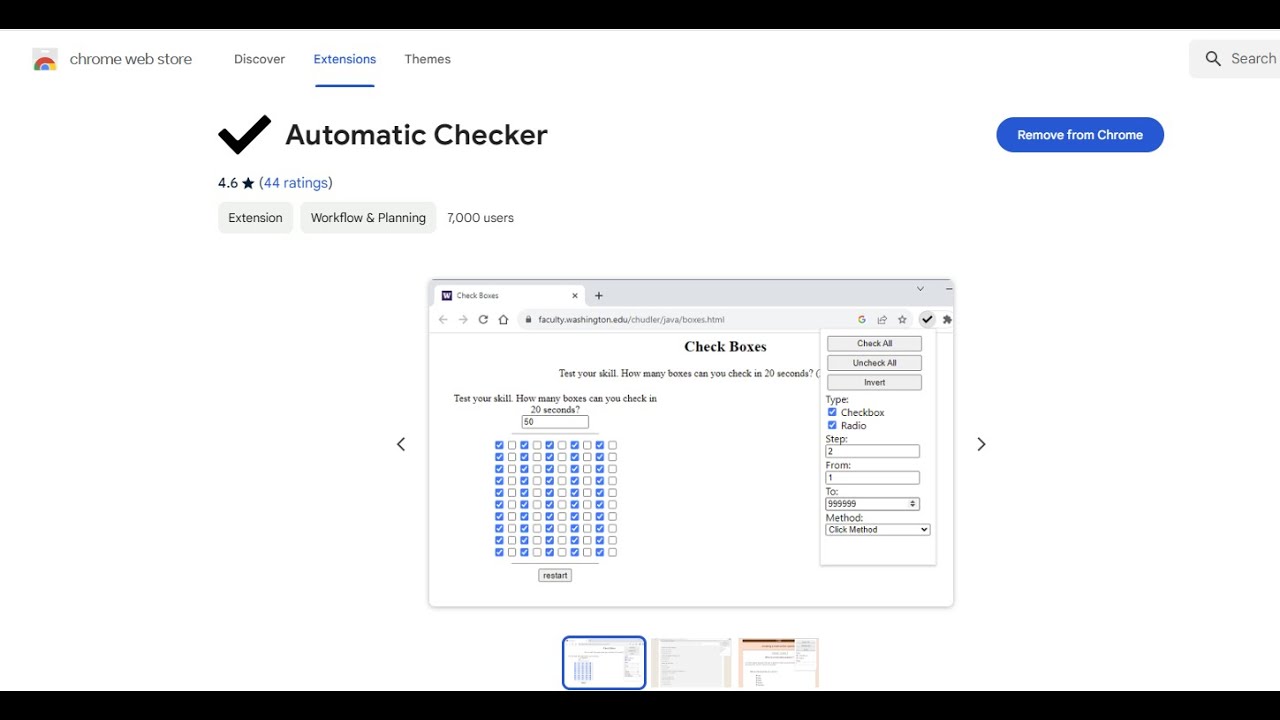Toggle the Radio type option in preview

(832, 425)
